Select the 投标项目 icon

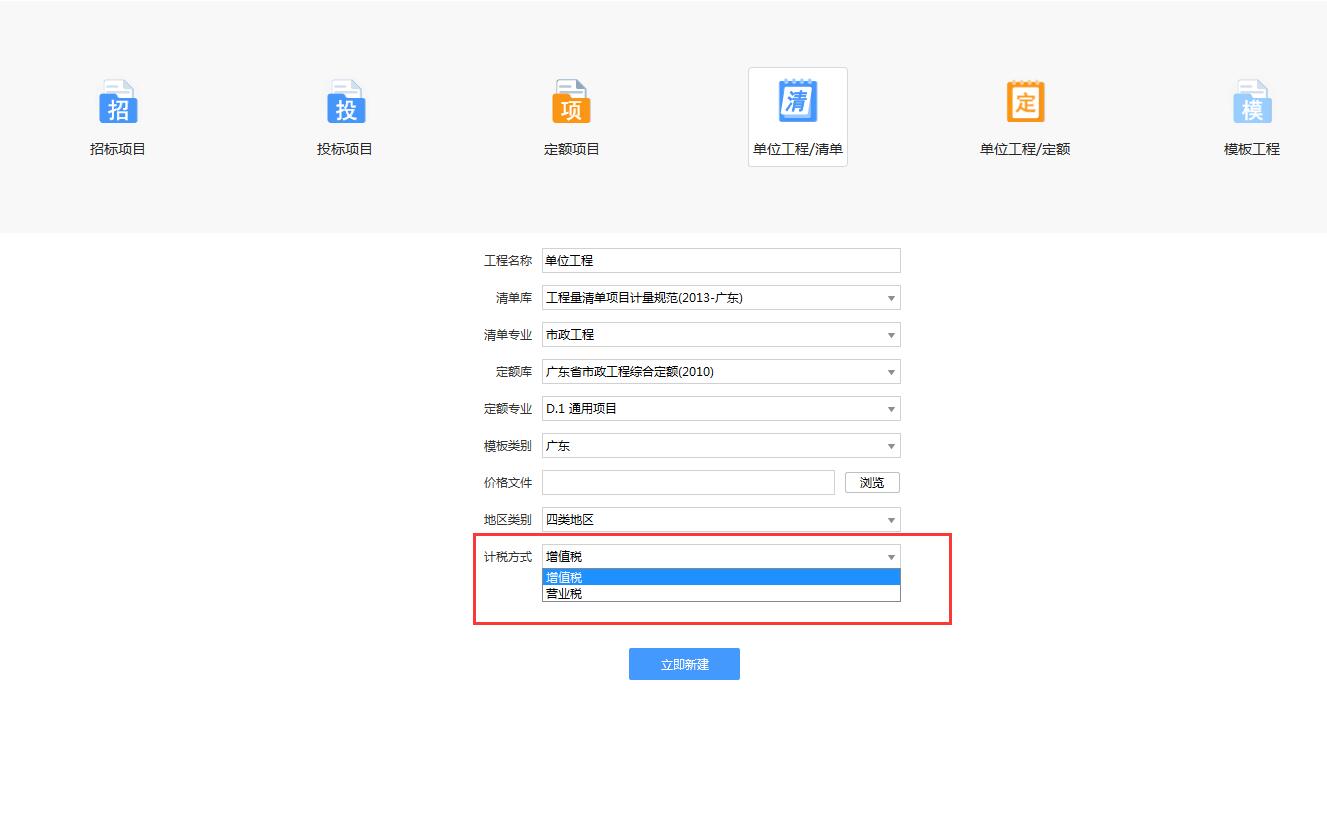[346, 102]
